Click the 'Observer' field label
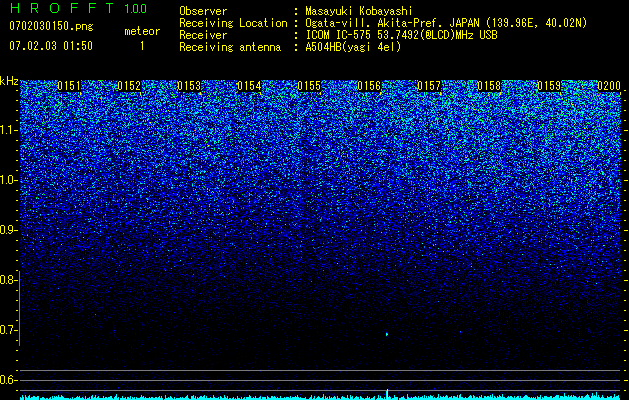 (x=203, y=11)
